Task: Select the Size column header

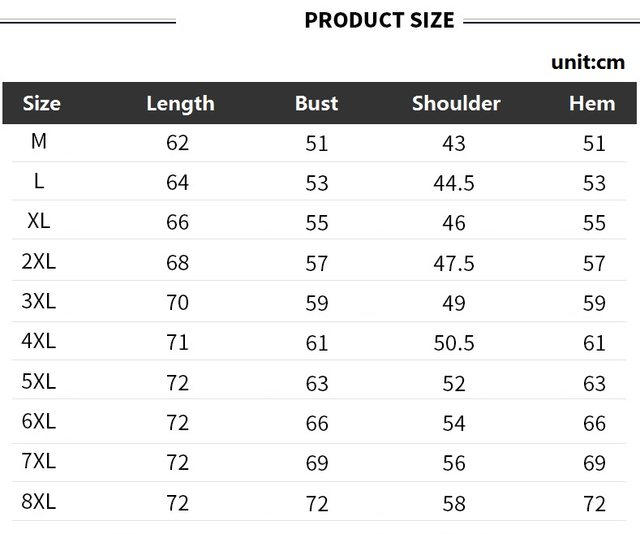Action: [41, 103]
